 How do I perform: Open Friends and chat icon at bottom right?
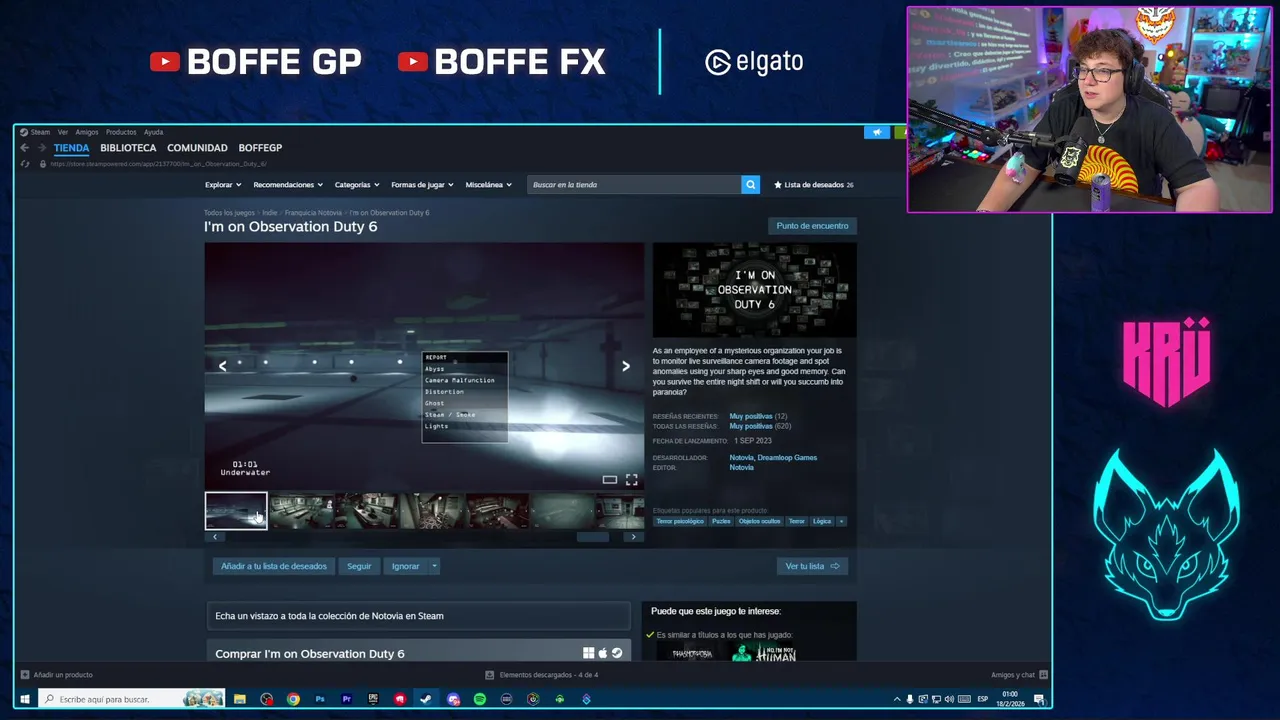(x=1043, y=675)
